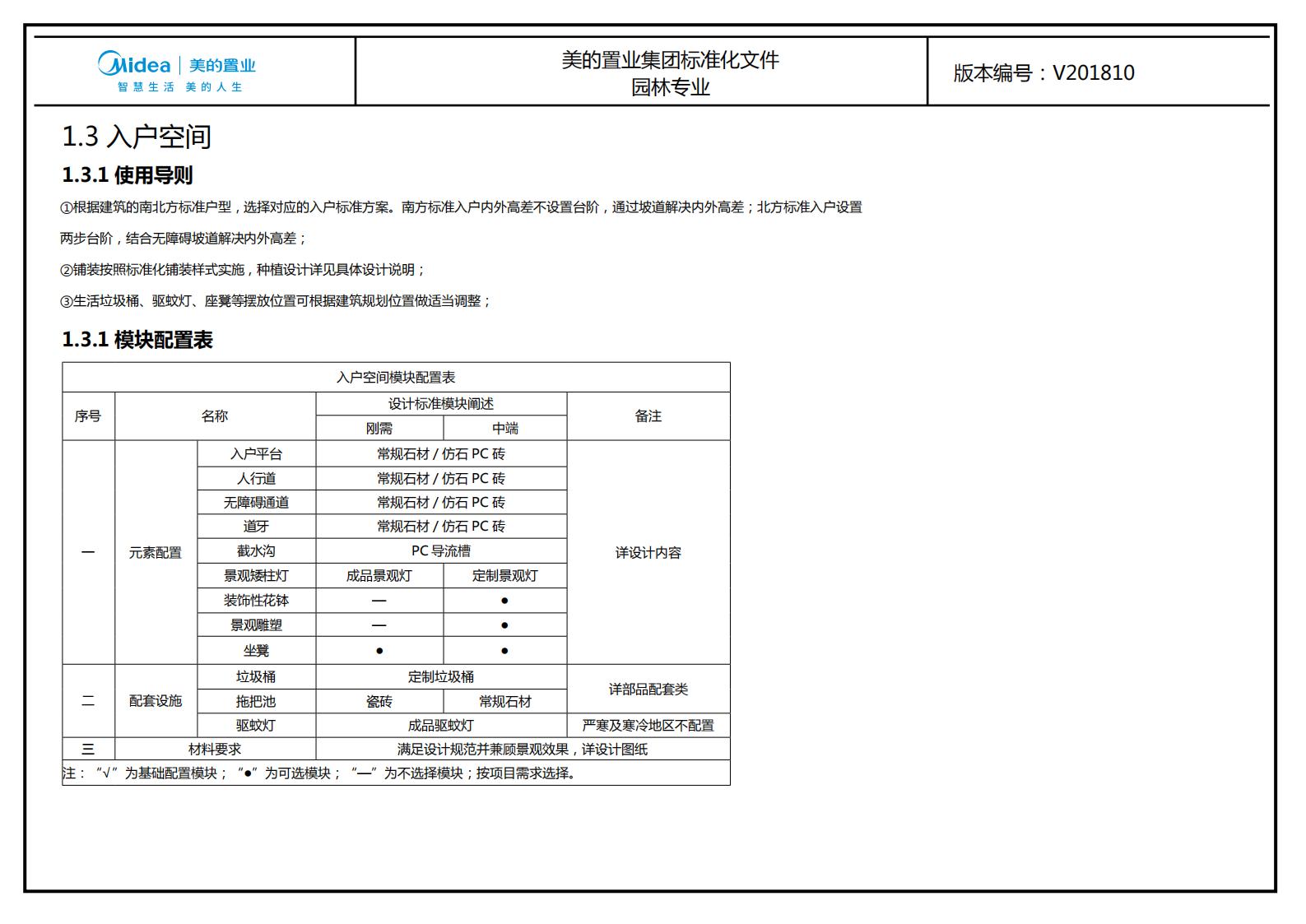Click the dot under 中端 for 装饰性花钵
The height and width of the screenshot is (924, 1306).
(x=504, y=601)
